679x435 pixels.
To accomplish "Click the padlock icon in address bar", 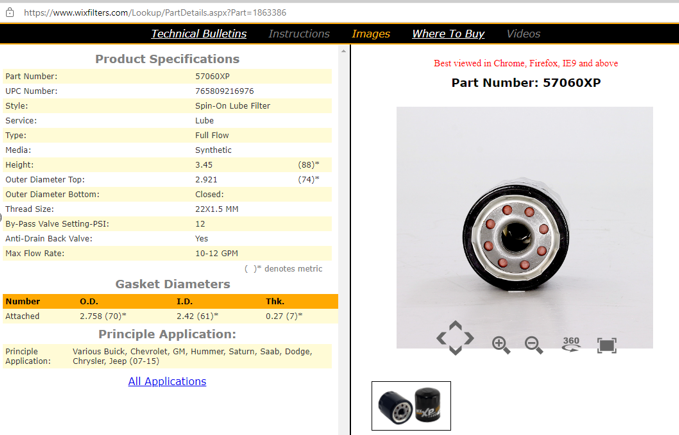I will click(10, 12).
